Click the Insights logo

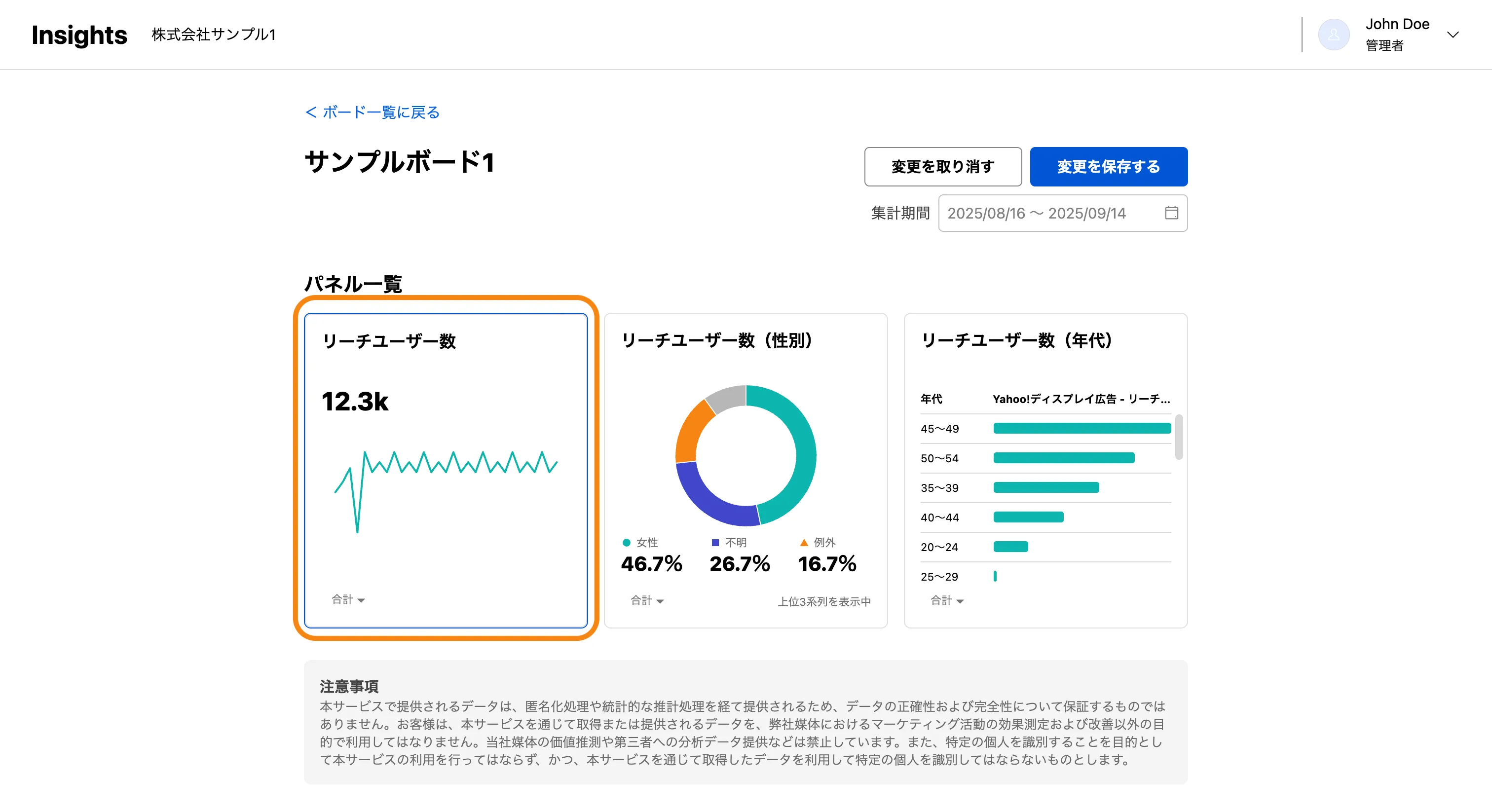[x=79, y=35]
